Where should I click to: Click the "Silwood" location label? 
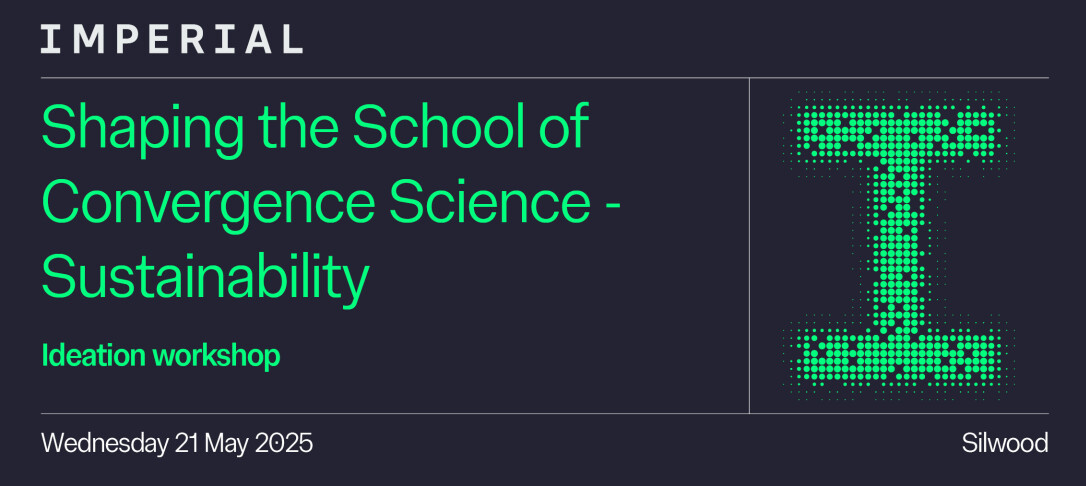point(1004,443)
